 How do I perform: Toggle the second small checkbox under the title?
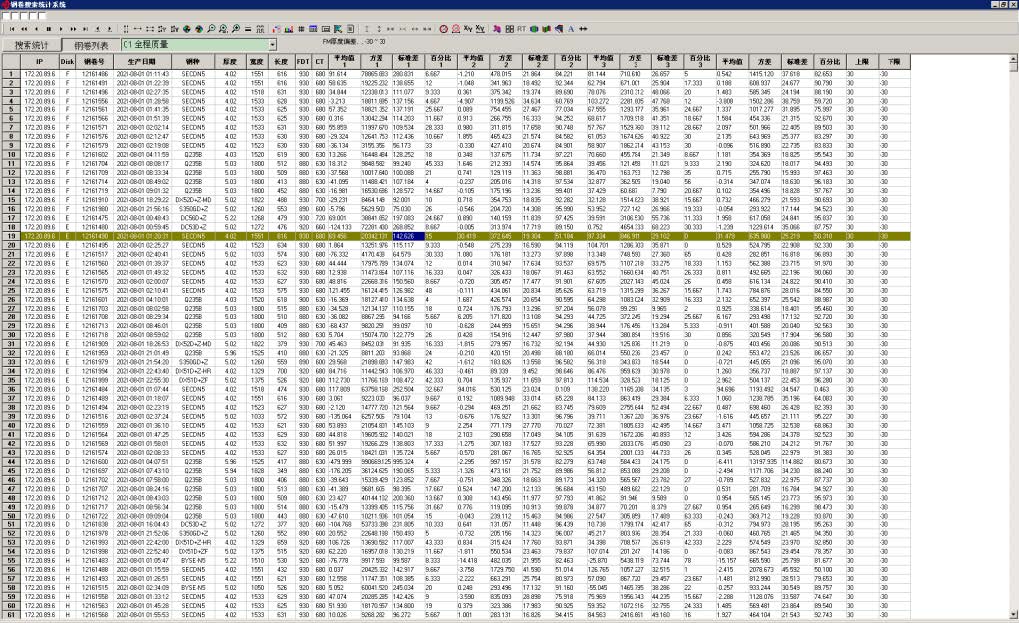point(15,16)
